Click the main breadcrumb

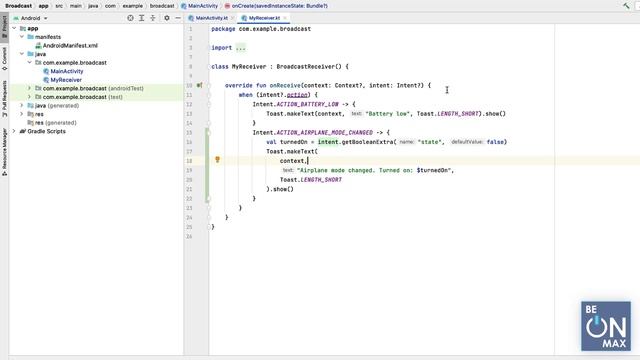pos(76,6)
